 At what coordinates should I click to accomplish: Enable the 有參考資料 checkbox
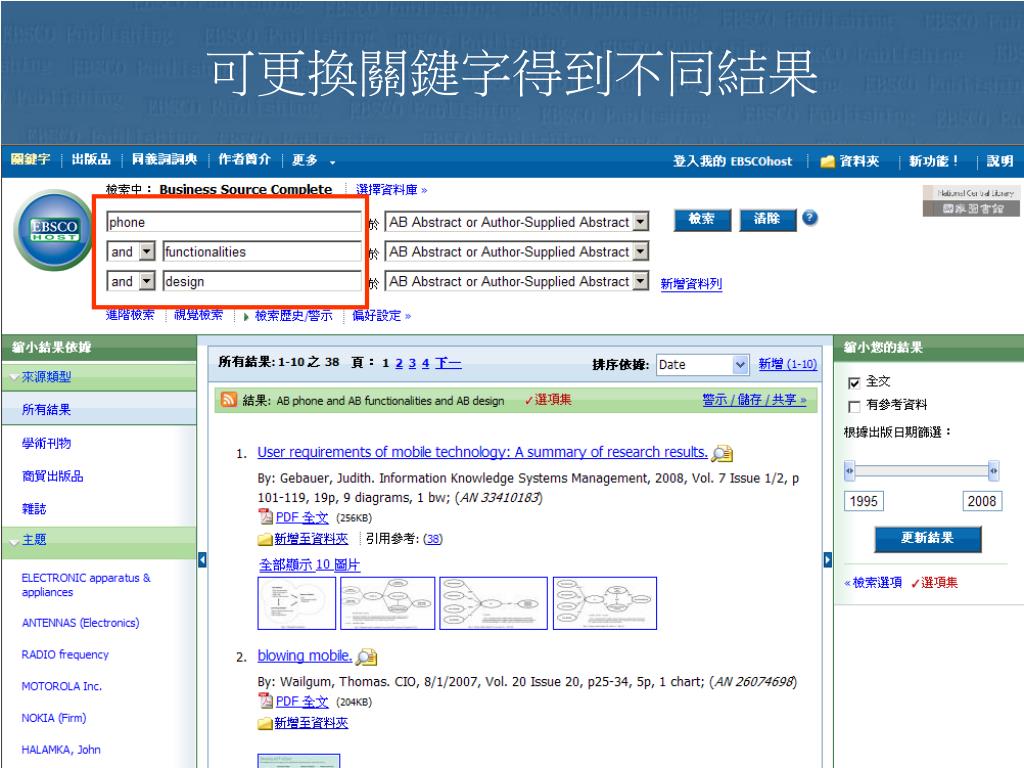pos(854,405)
